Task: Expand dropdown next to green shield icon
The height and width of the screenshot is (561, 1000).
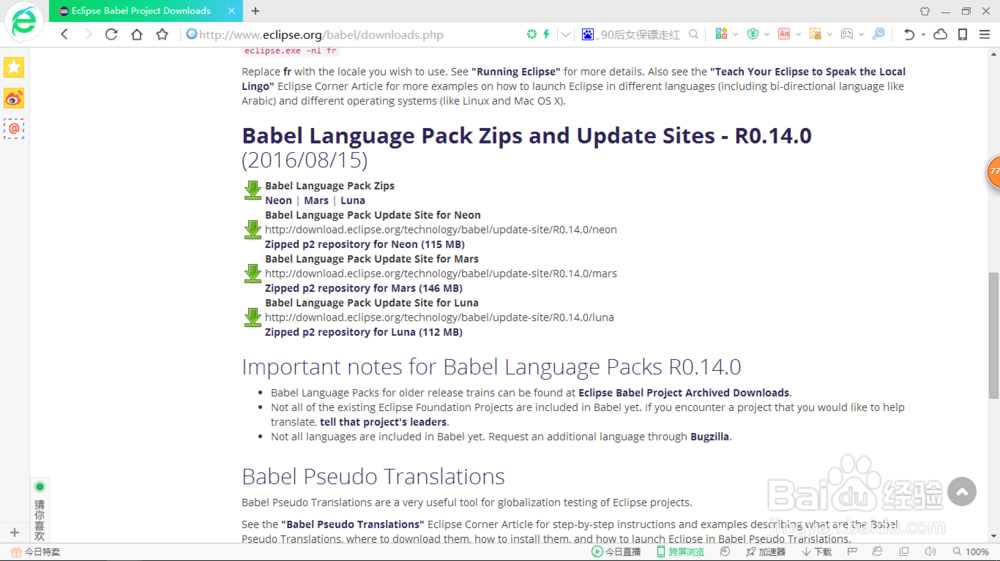Action: [767, 34]
